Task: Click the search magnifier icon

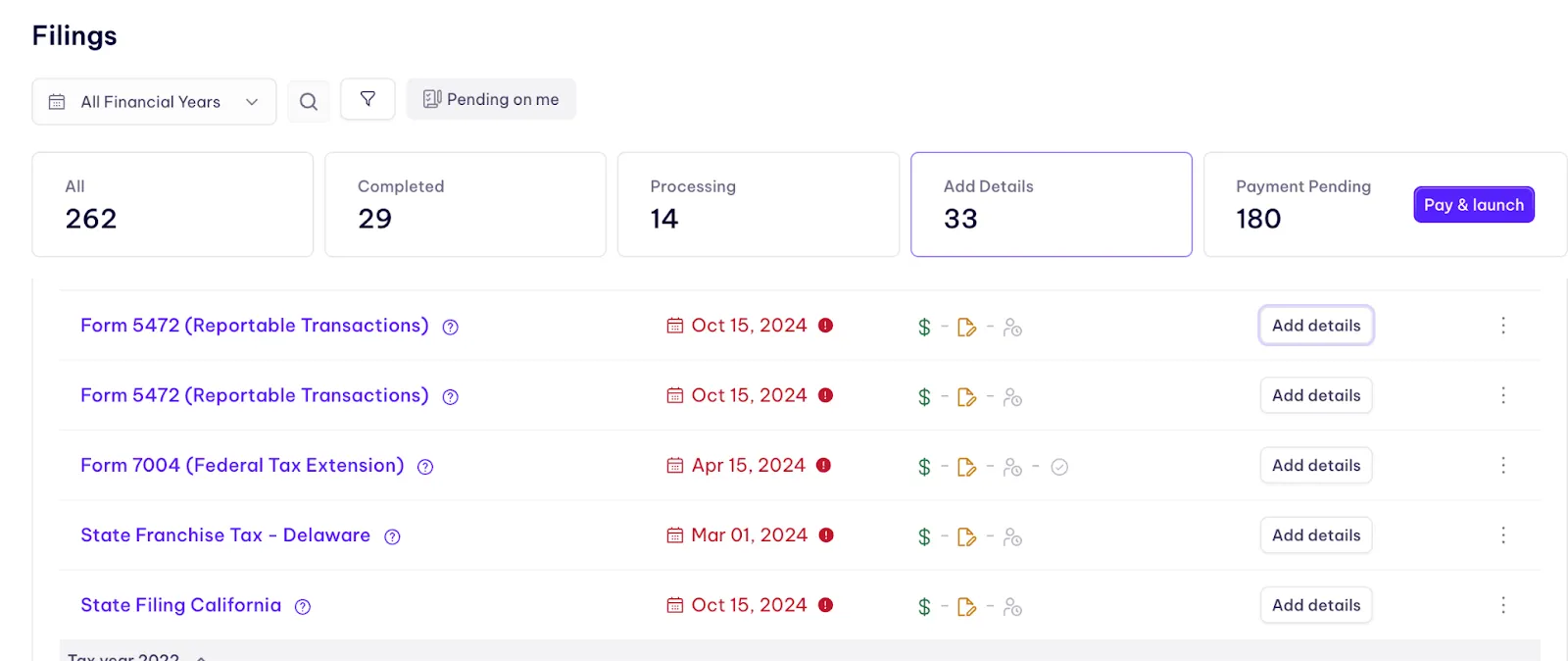Action: tap(309, 101)
